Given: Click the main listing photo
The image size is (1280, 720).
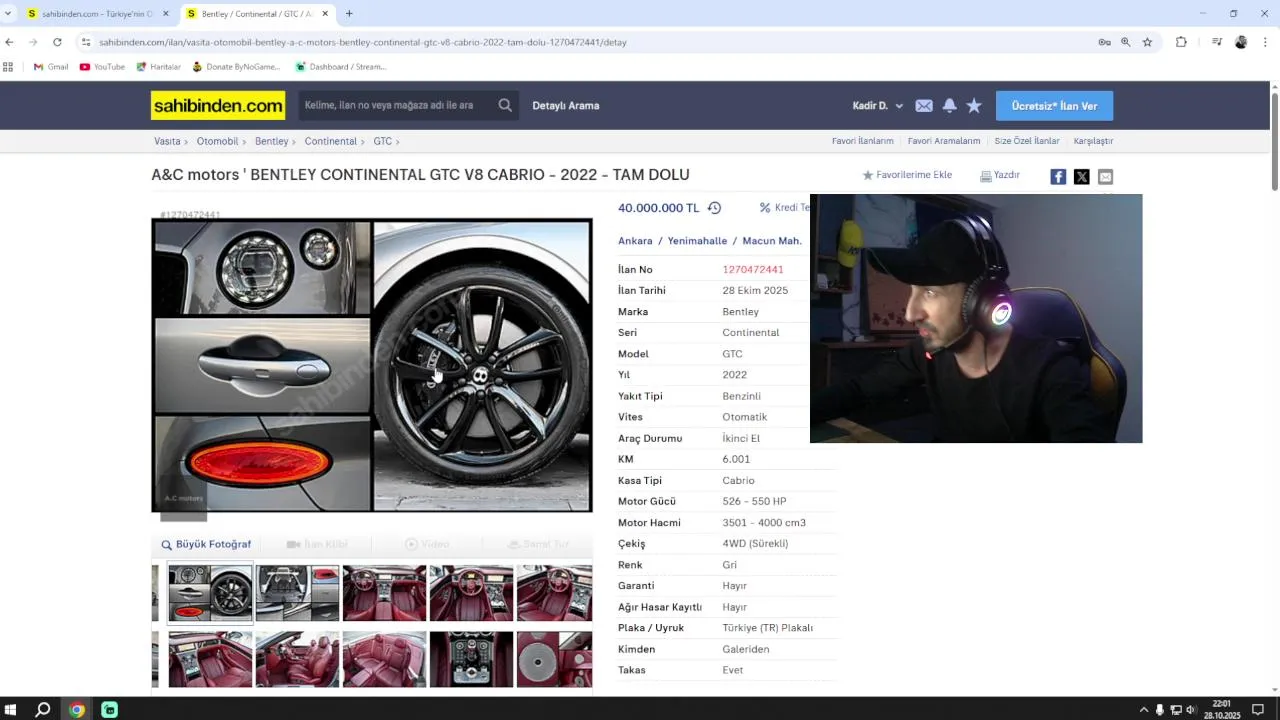Looking at the screenshot, I should tap(372, 365).
